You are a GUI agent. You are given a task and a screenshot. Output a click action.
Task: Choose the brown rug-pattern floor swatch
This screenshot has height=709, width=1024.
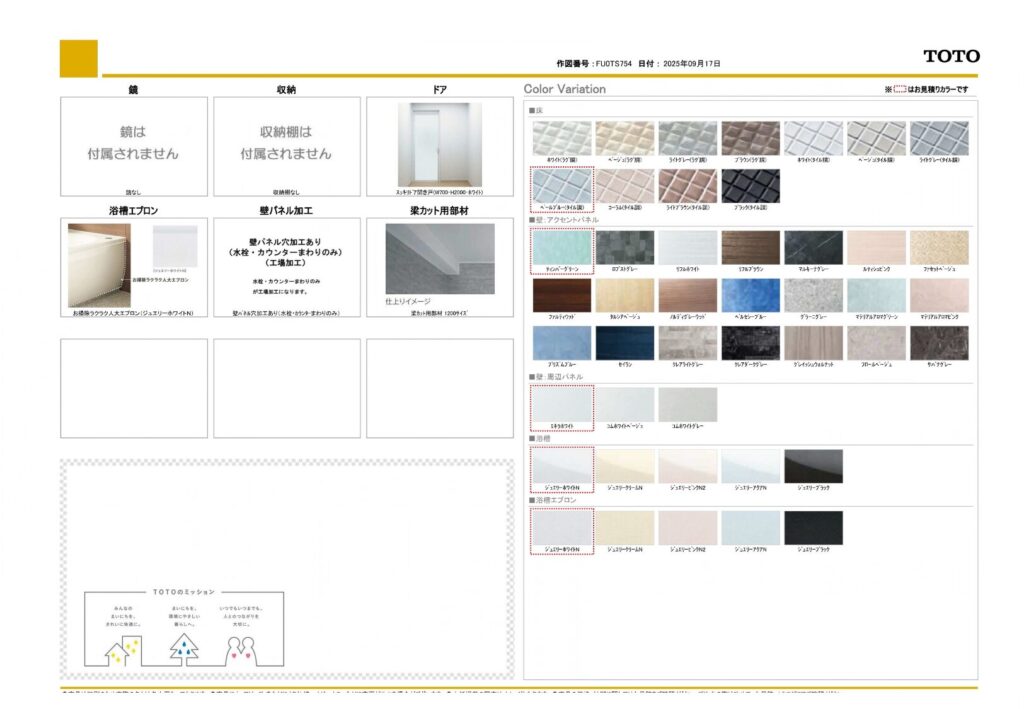(x=750, y=138)
